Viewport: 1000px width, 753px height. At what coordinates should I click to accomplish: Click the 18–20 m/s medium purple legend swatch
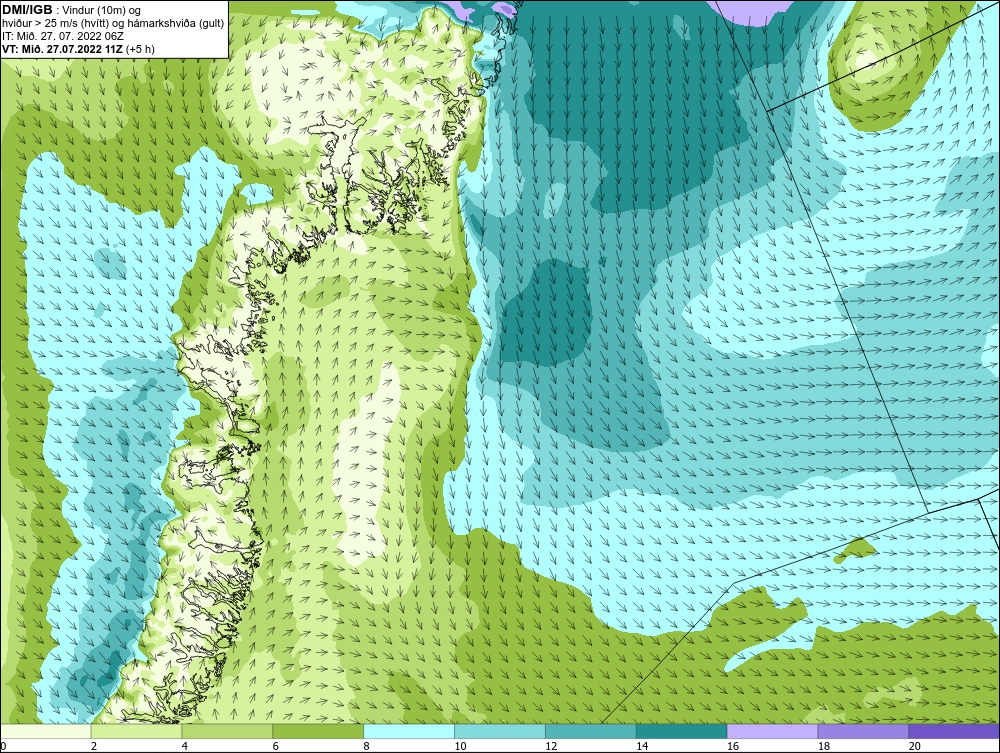coord(864,731)
